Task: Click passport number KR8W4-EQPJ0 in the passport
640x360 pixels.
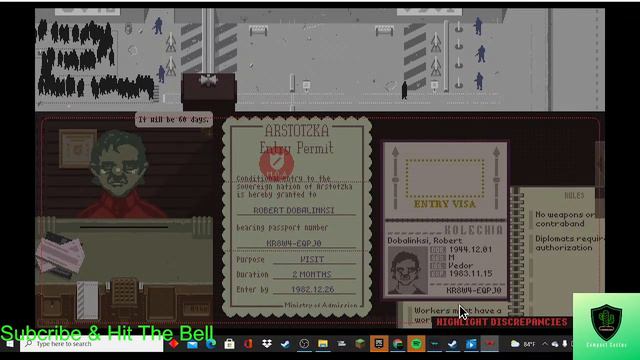Action: pyautogui.click(x=473, y=290)
